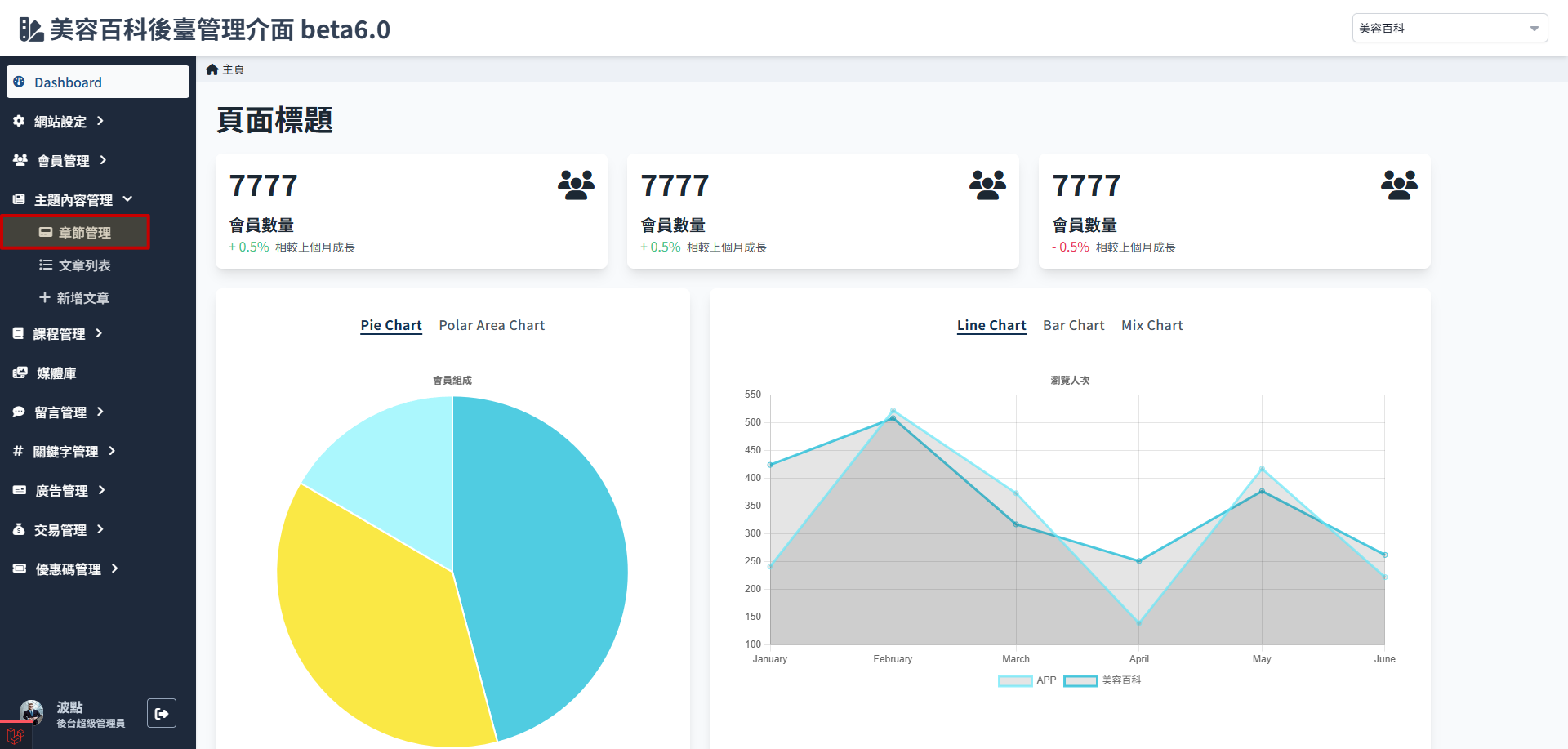This screenshot has height=749, width=1568.
Task: Click the Laravel debug icon at bottom-left corner
Action: [15, 735]
